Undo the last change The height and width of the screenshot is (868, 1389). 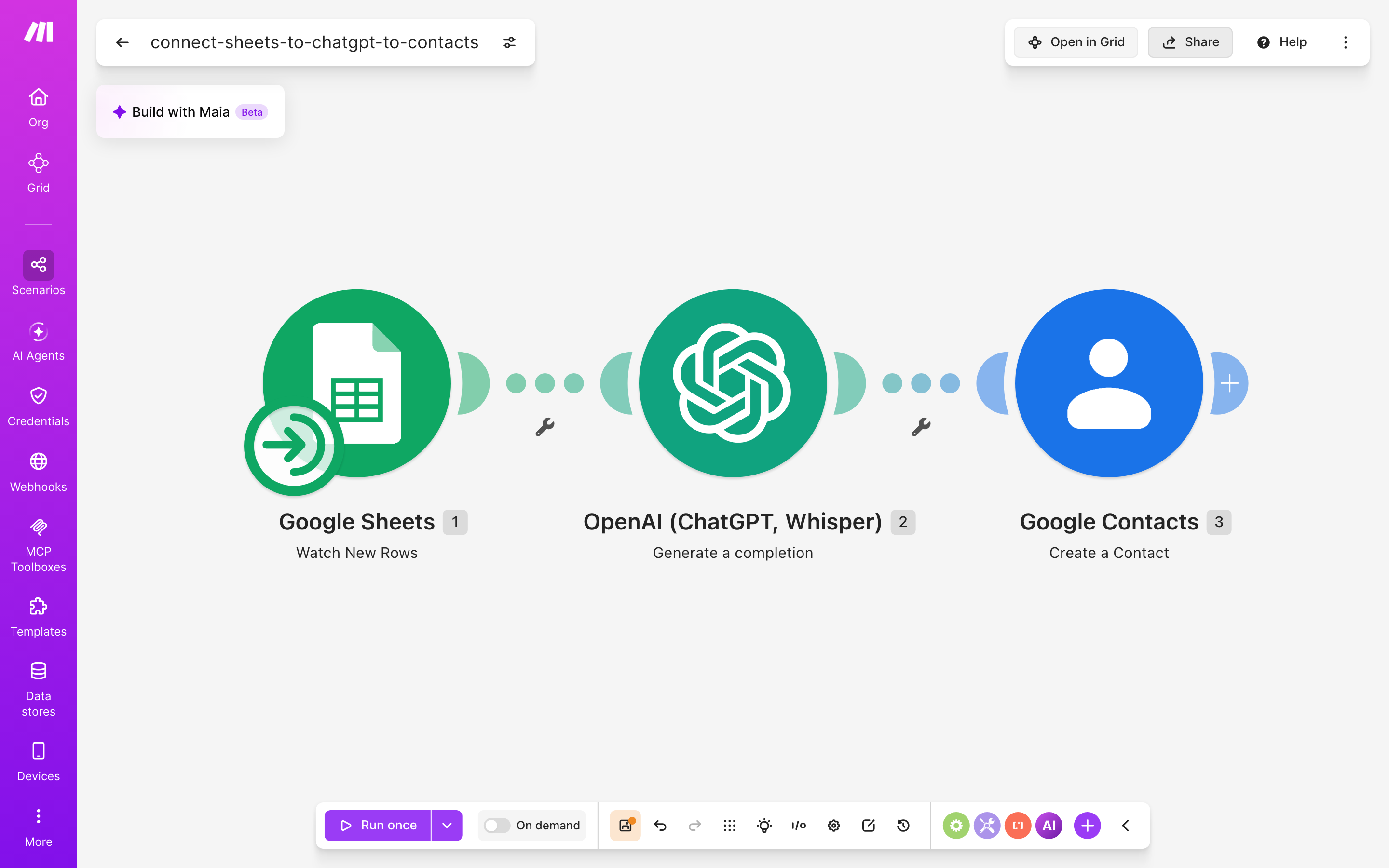pyautogui.click(x=660, y=826)
